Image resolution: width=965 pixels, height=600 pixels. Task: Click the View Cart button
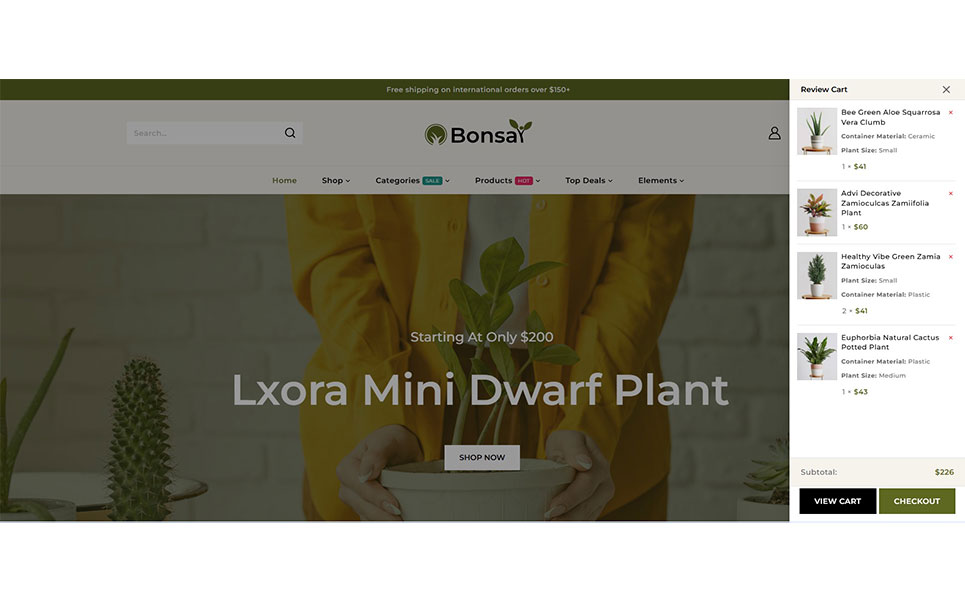point(838,501)
